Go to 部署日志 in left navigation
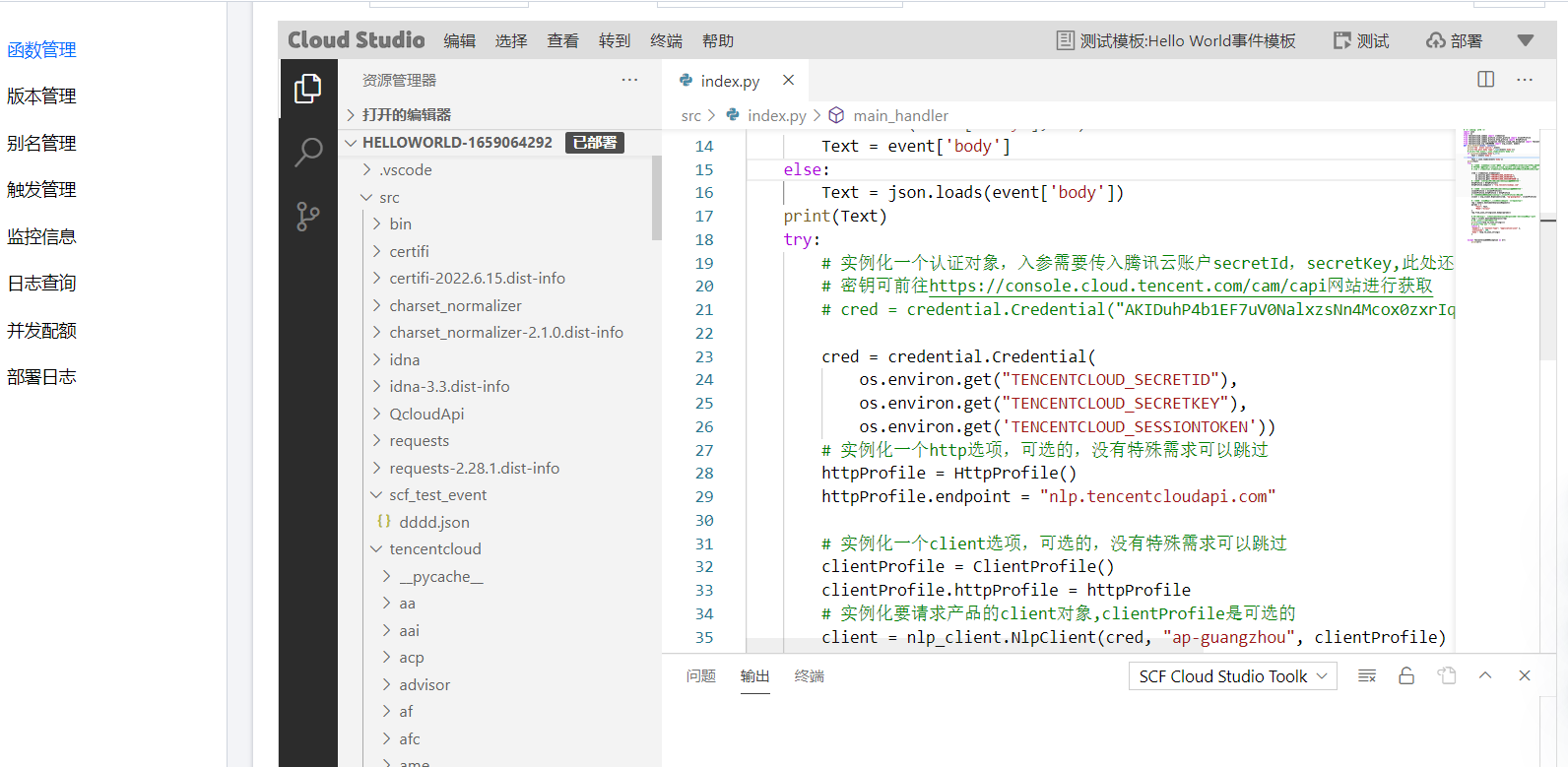The image size is (1568, 767). click(41, 376)
